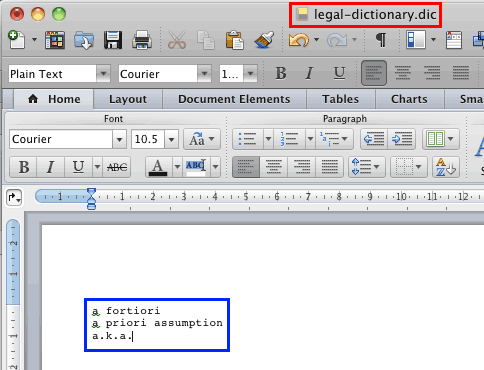Screen dimensions: 484x370
Task: Click the tab stop selector at ruler corner
Action: coord(14,198)
